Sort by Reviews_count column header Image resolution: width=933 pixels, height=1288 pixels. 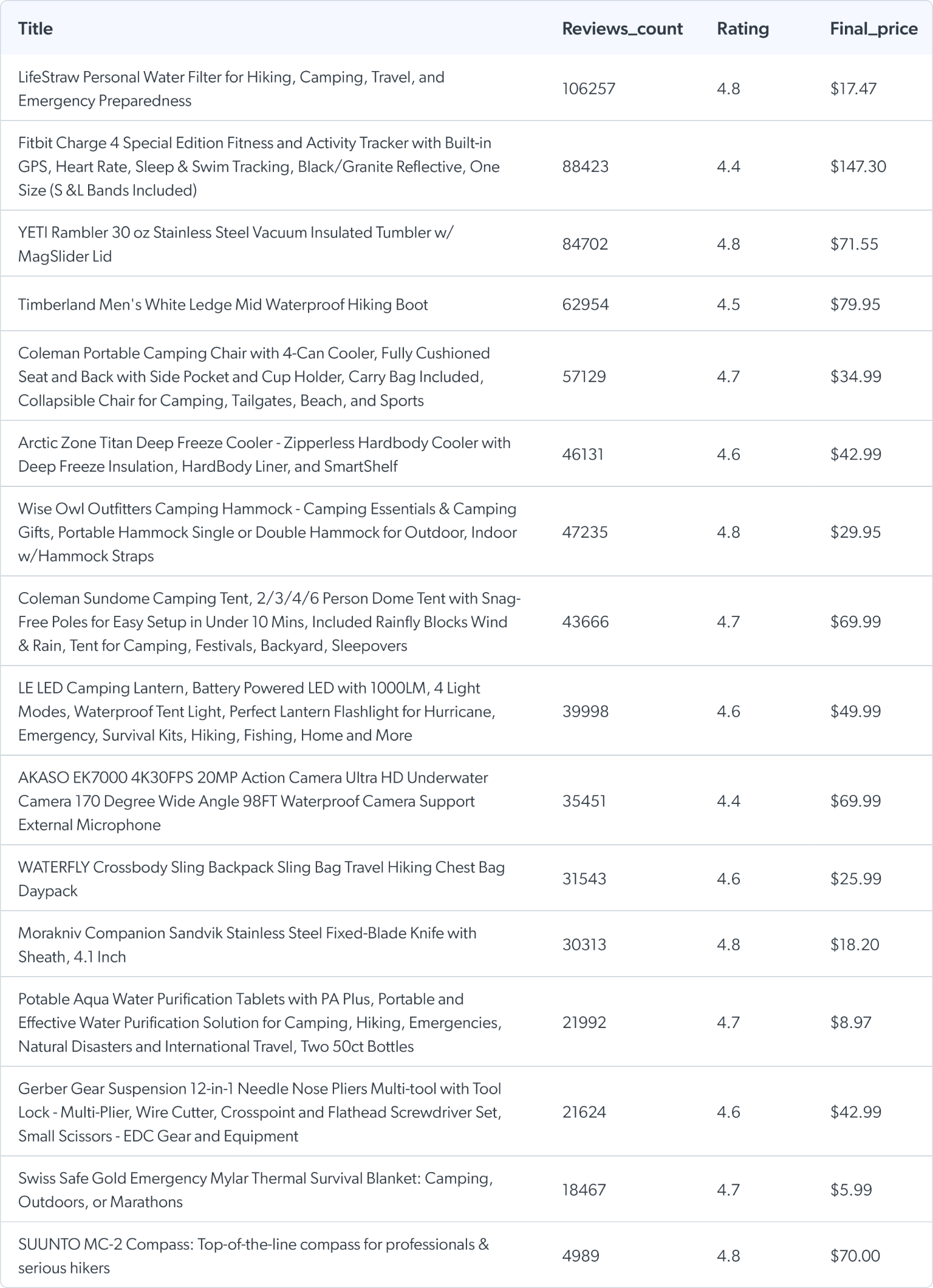point(622,29)
